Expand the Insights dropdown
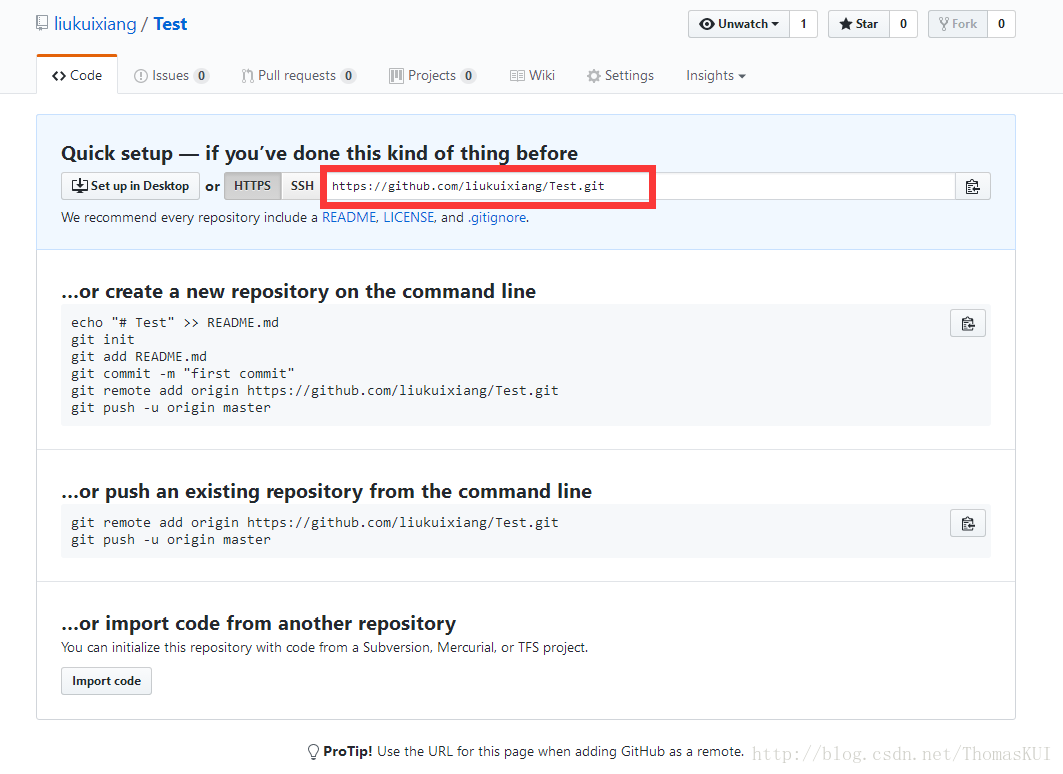 [x=715, y=75]
